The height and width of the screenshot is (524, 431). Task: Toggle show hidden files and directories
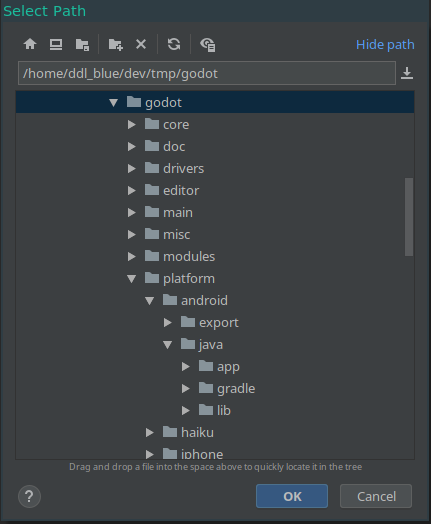[x=207, y=45]
